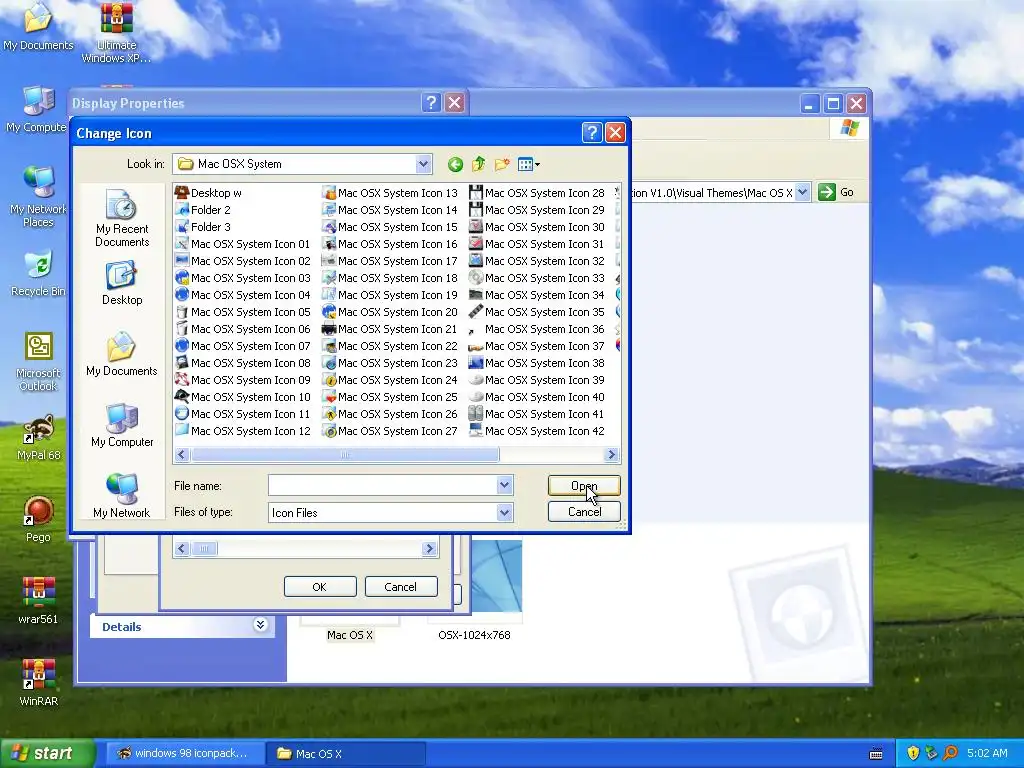Screen dimensions: 1024x768
Task: Click Cancel in the Change Icon dialog
Action: tap(584, 512)
